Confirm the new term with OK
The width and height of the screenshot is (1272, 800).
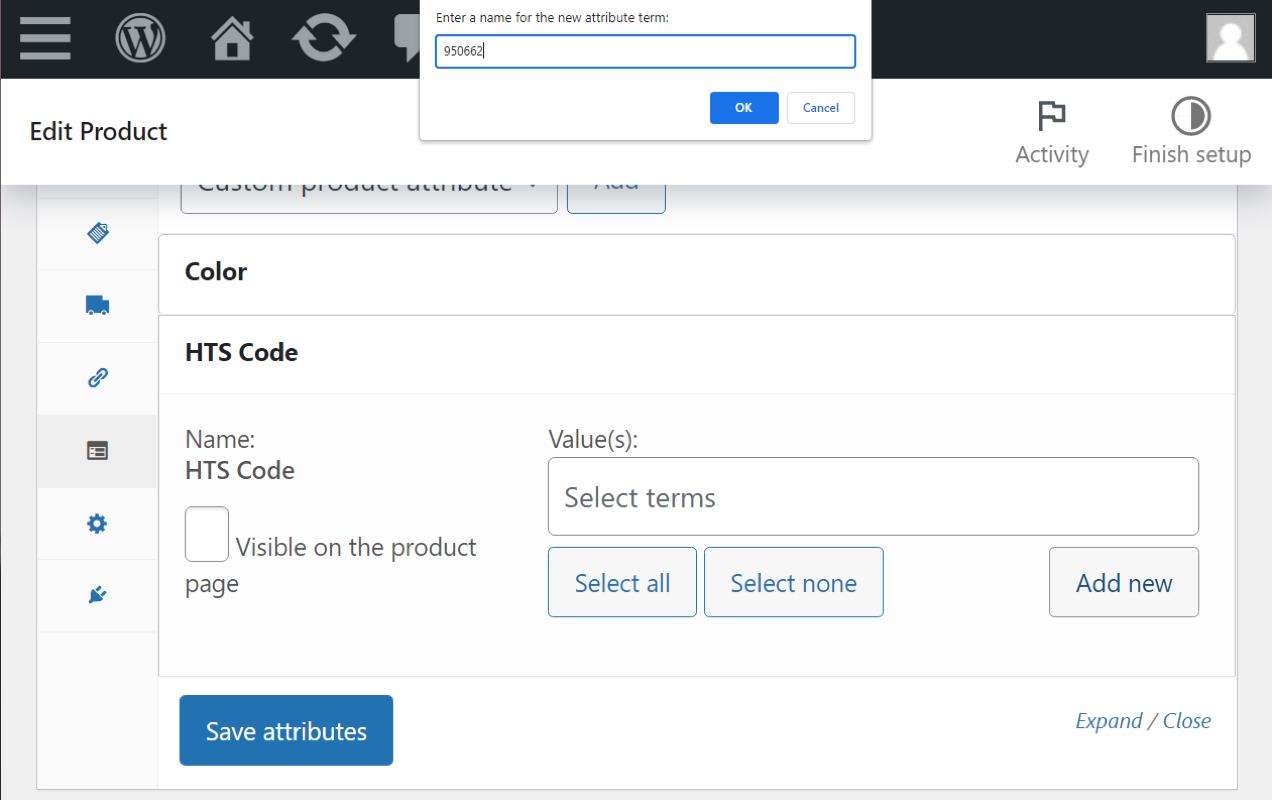point(744,108)
